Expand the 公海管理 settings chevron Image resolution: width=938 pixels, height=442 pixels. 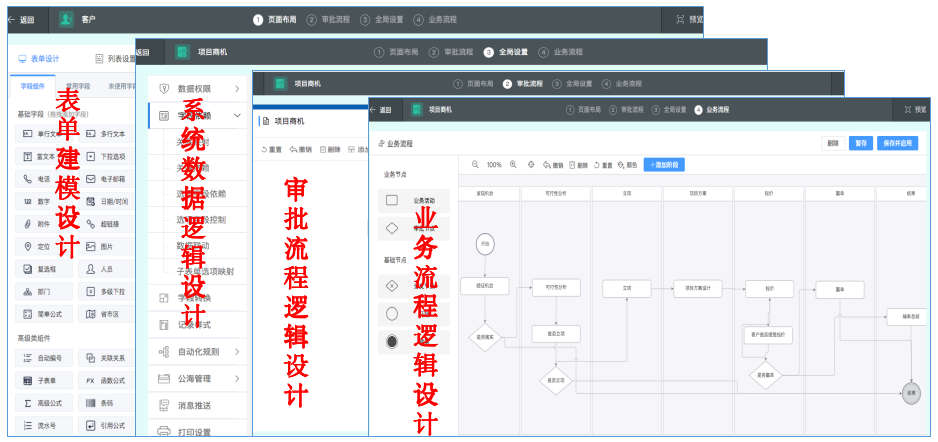[237, 379]
